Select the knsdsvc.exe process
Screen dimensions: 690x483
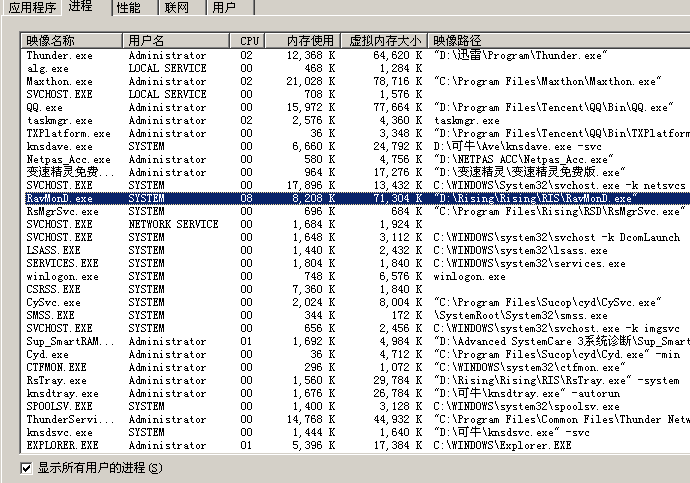(356, 432)
